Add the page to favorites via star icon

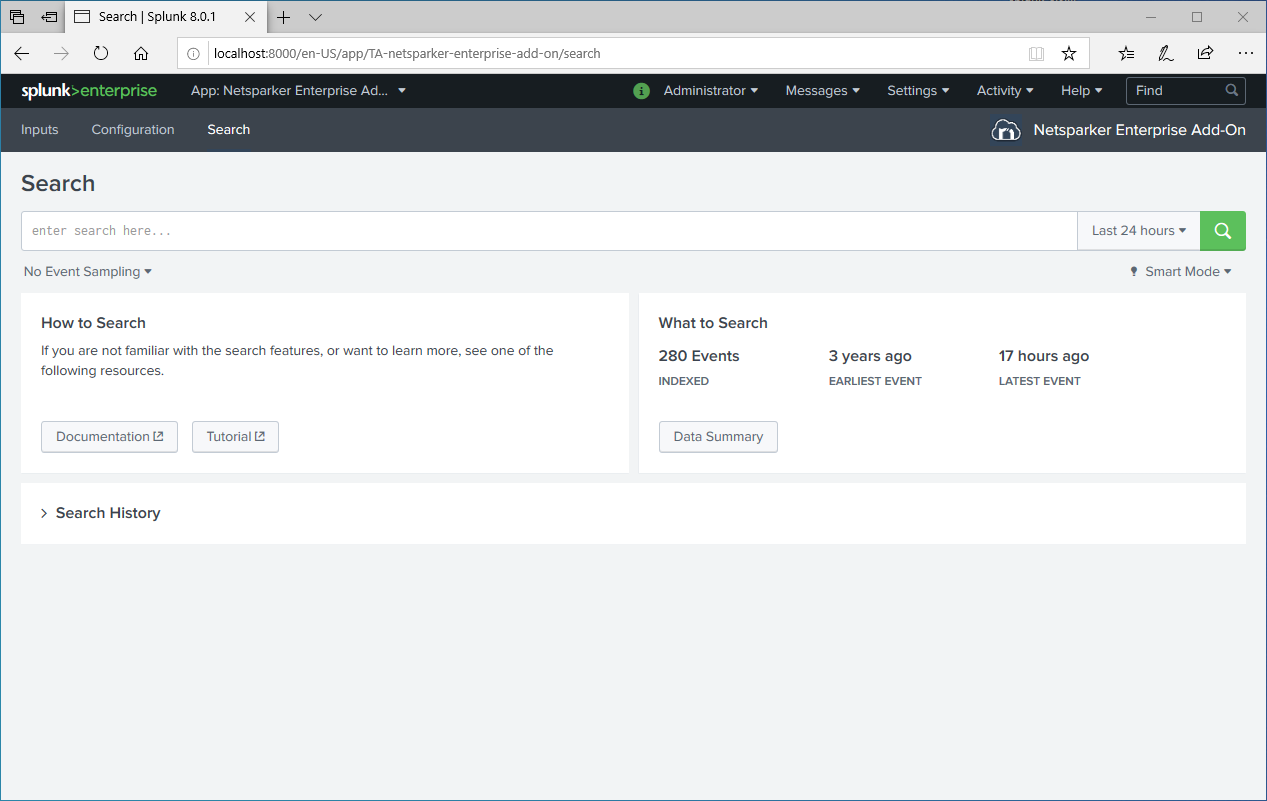click(1069, 53)
